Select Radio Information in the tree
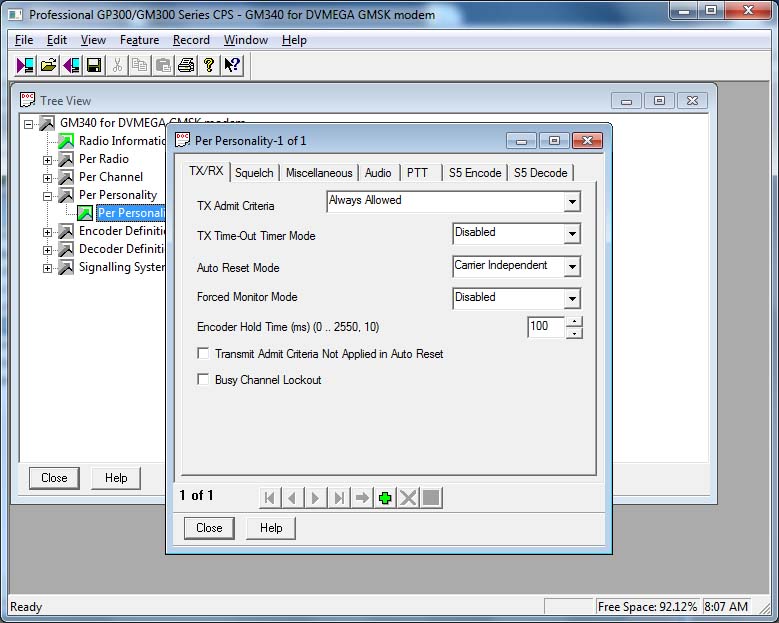The image size is (779, 623). pos(122,141)
